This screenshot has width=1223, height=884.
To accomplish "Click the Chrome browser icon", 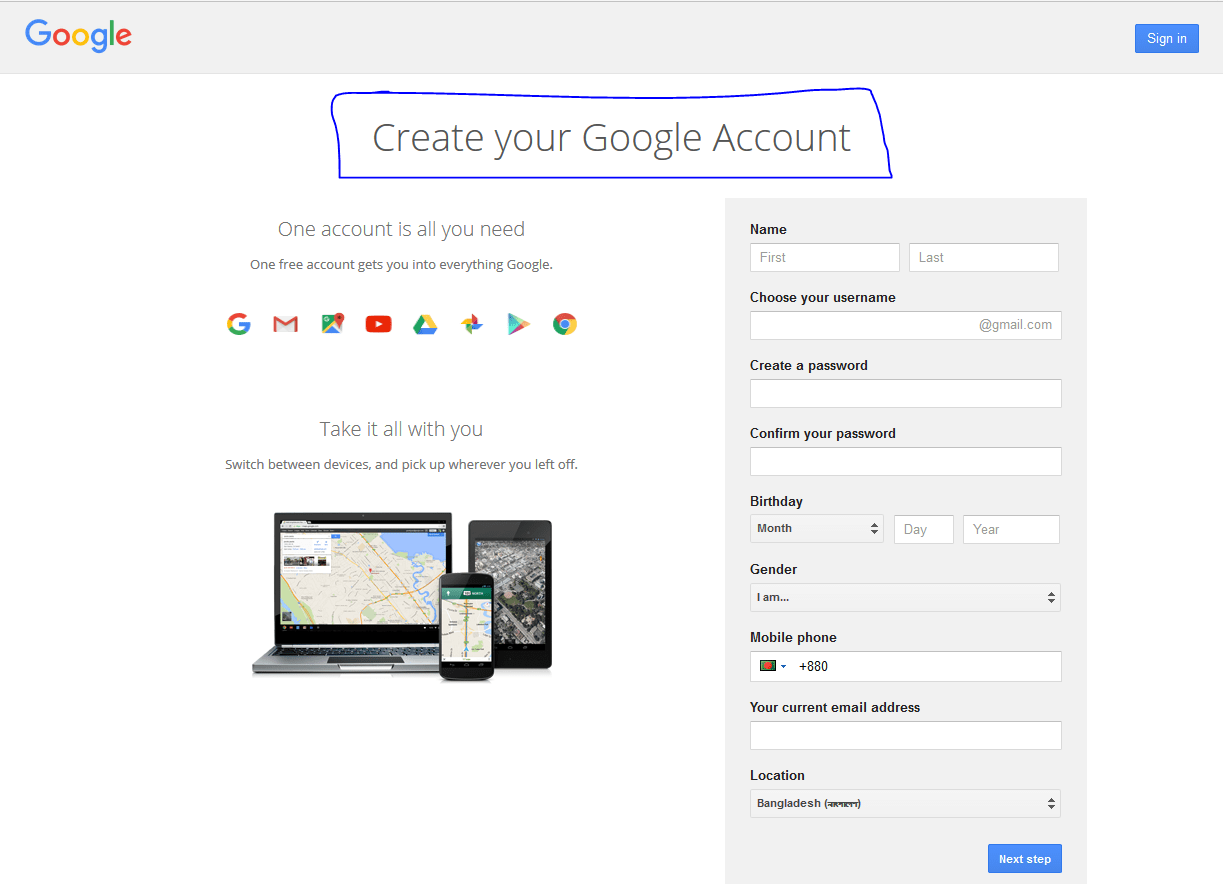I will coord(564,323).
